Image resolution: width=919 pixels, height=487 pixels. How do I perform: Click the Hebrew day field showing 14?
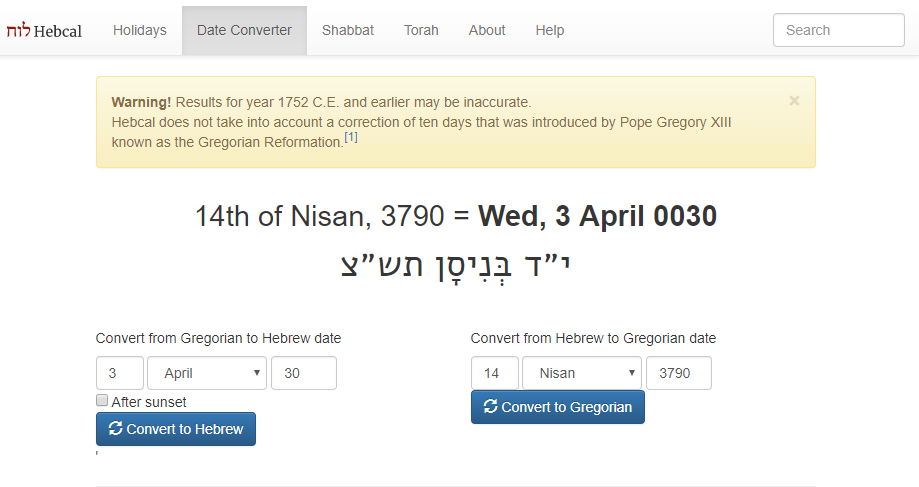[495, 373]
